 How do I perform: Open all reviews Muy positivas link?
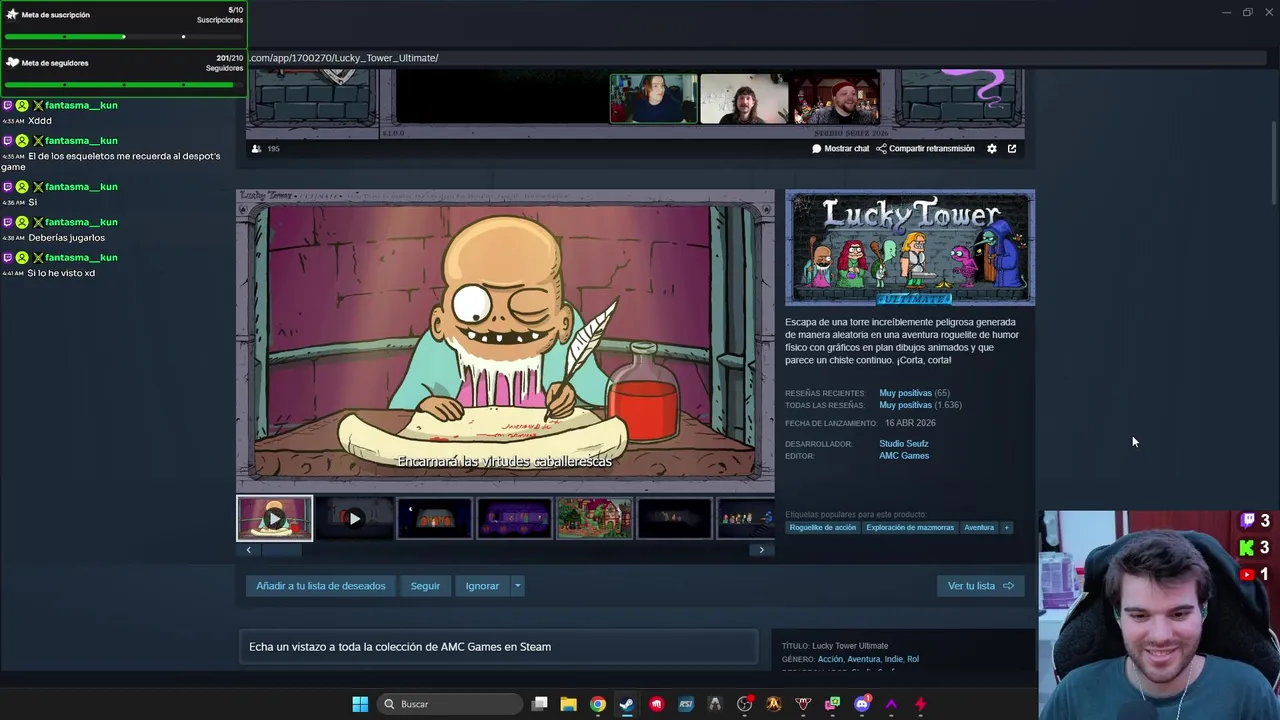(905, 405)
